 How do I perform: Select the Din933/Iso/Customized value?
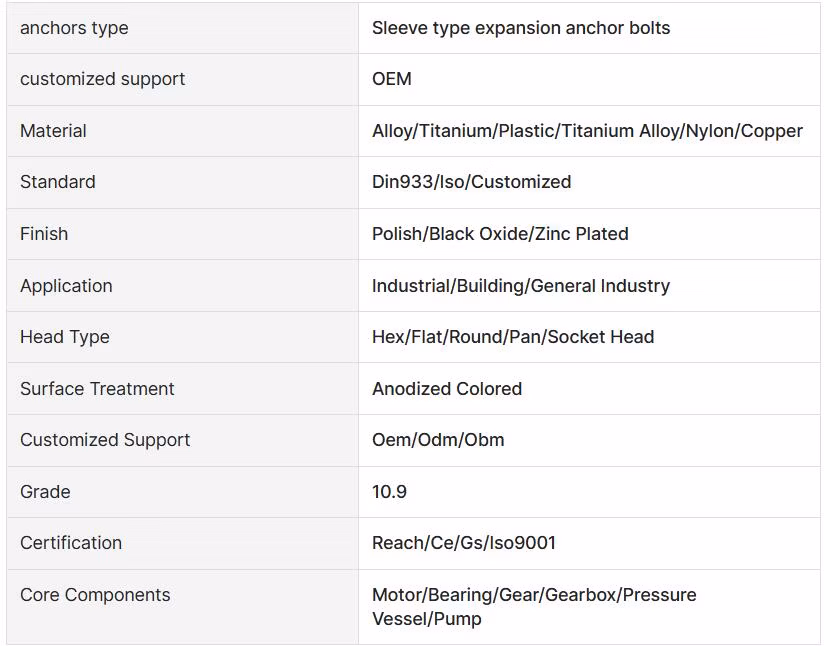coord(471,182)
